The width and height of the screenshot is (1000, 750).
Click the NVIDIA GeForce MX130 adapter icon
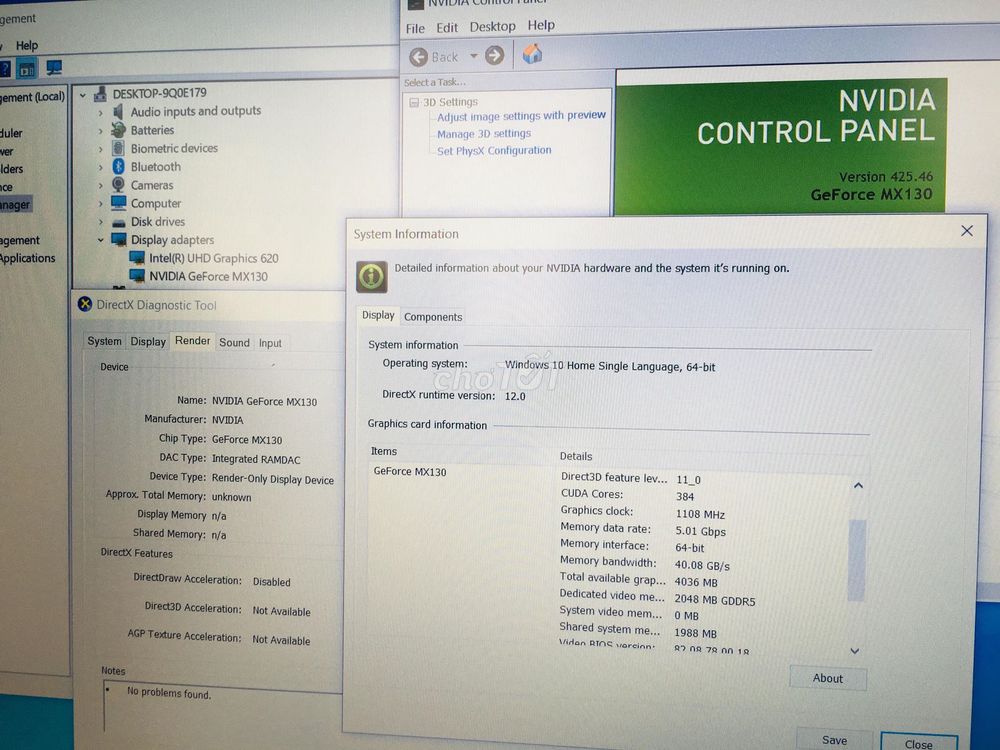137,276
